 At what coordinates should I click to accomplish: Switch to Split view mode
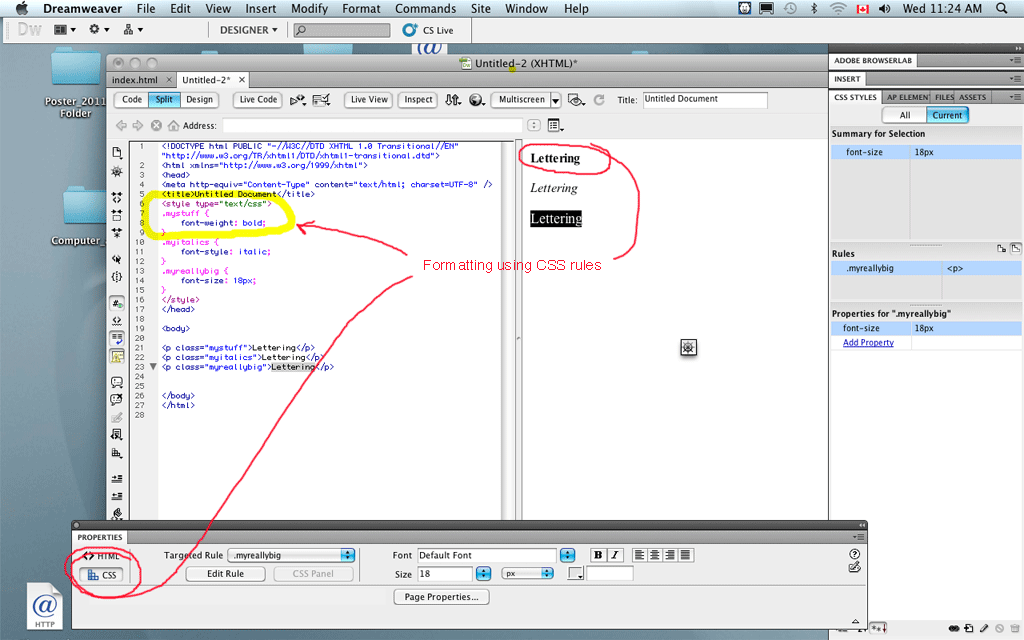[164, 99]
